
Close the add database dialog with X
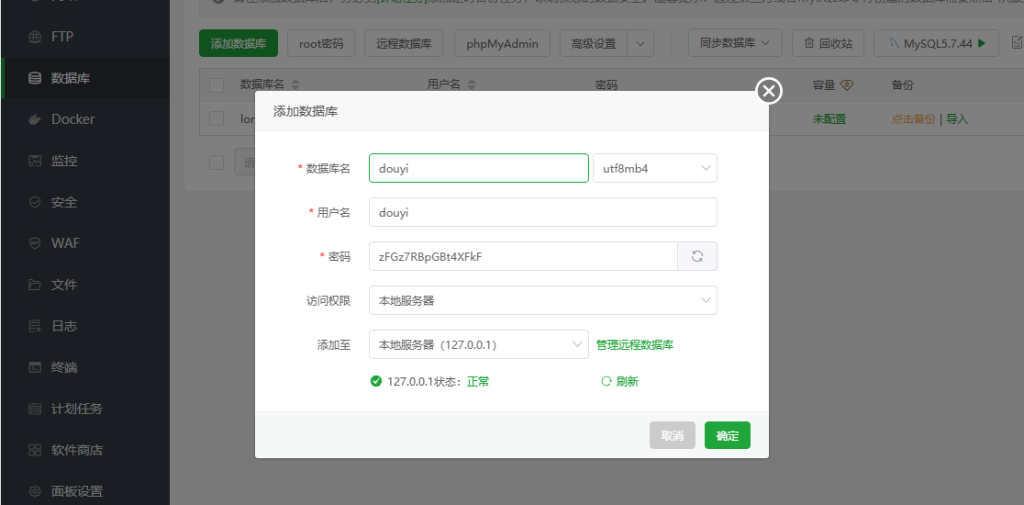[768, 91]
